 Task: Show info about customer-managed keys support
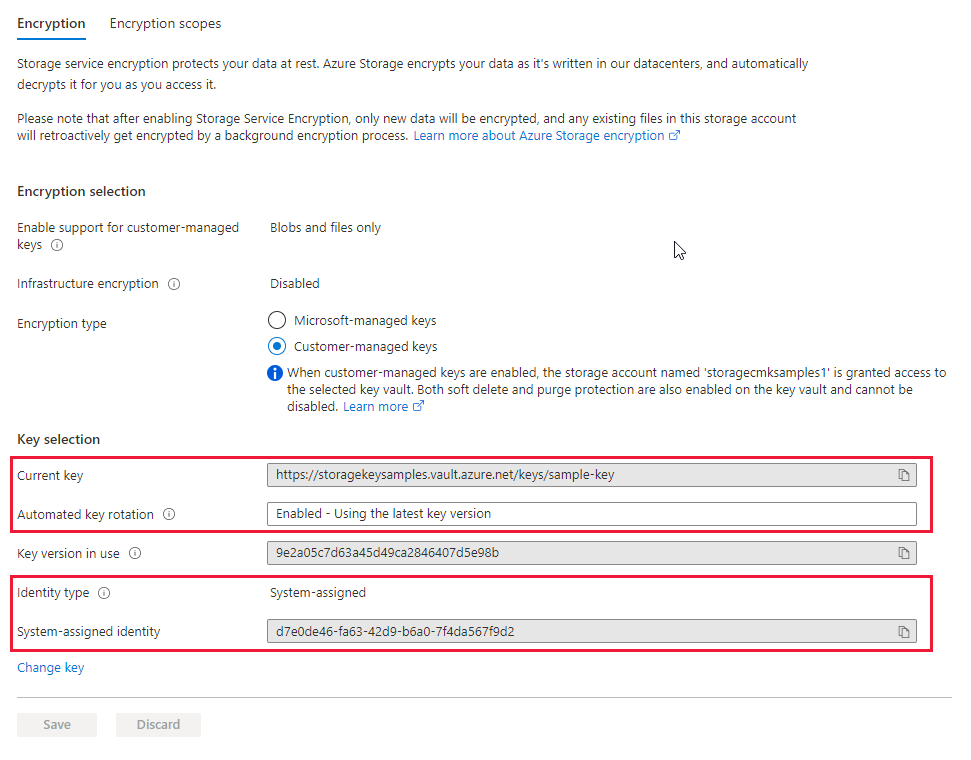point(57,245)
